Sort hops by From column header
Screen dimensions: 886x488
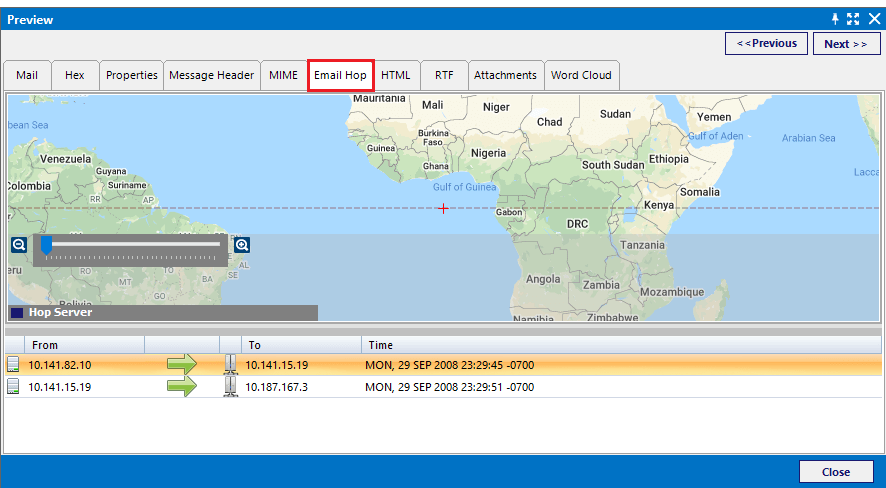84,345
